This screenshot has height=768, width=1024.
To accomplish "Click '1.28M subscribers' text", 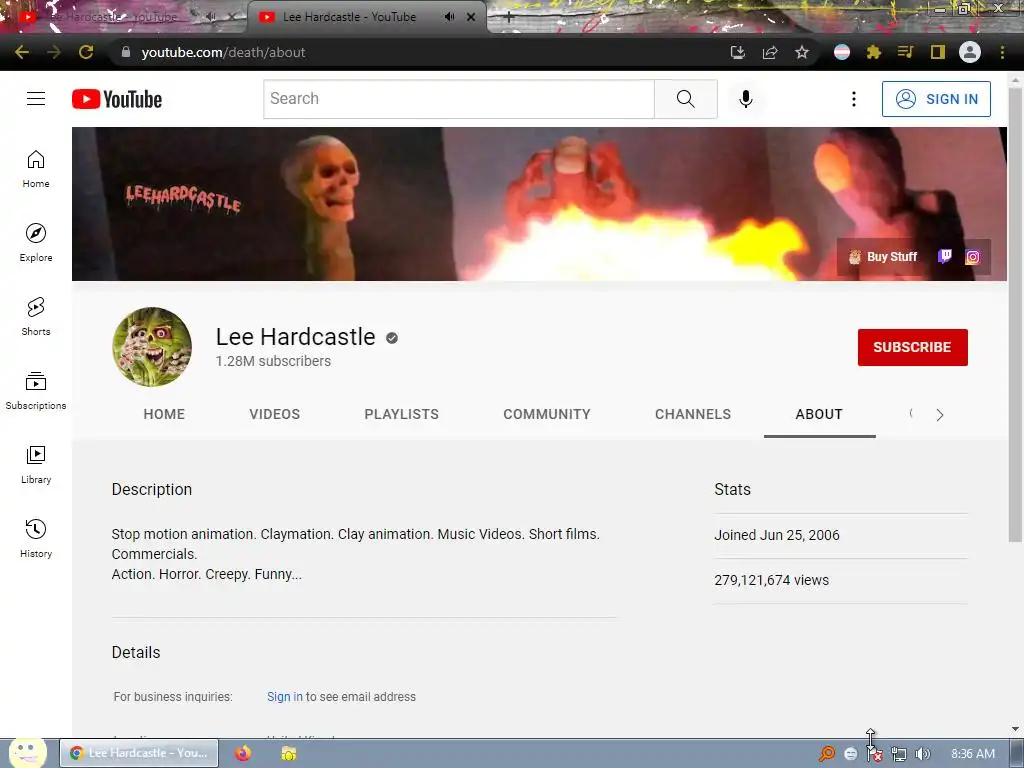I will [x=273, y=361].
